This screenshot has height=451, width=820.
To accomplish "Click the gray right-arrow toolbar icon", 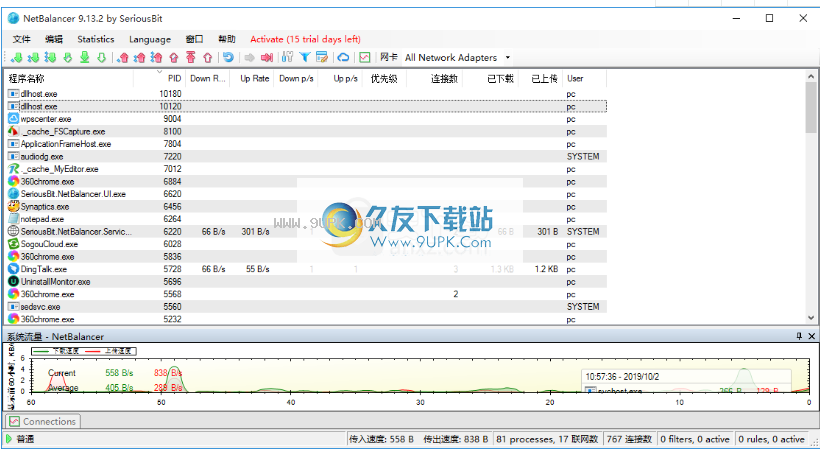I will pos(250,58).
